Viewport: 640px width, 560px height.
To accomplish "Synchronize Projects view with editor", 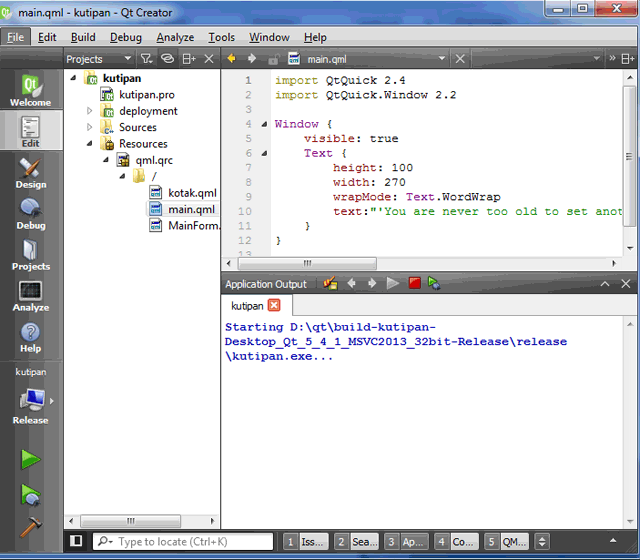I will (167, 59).
